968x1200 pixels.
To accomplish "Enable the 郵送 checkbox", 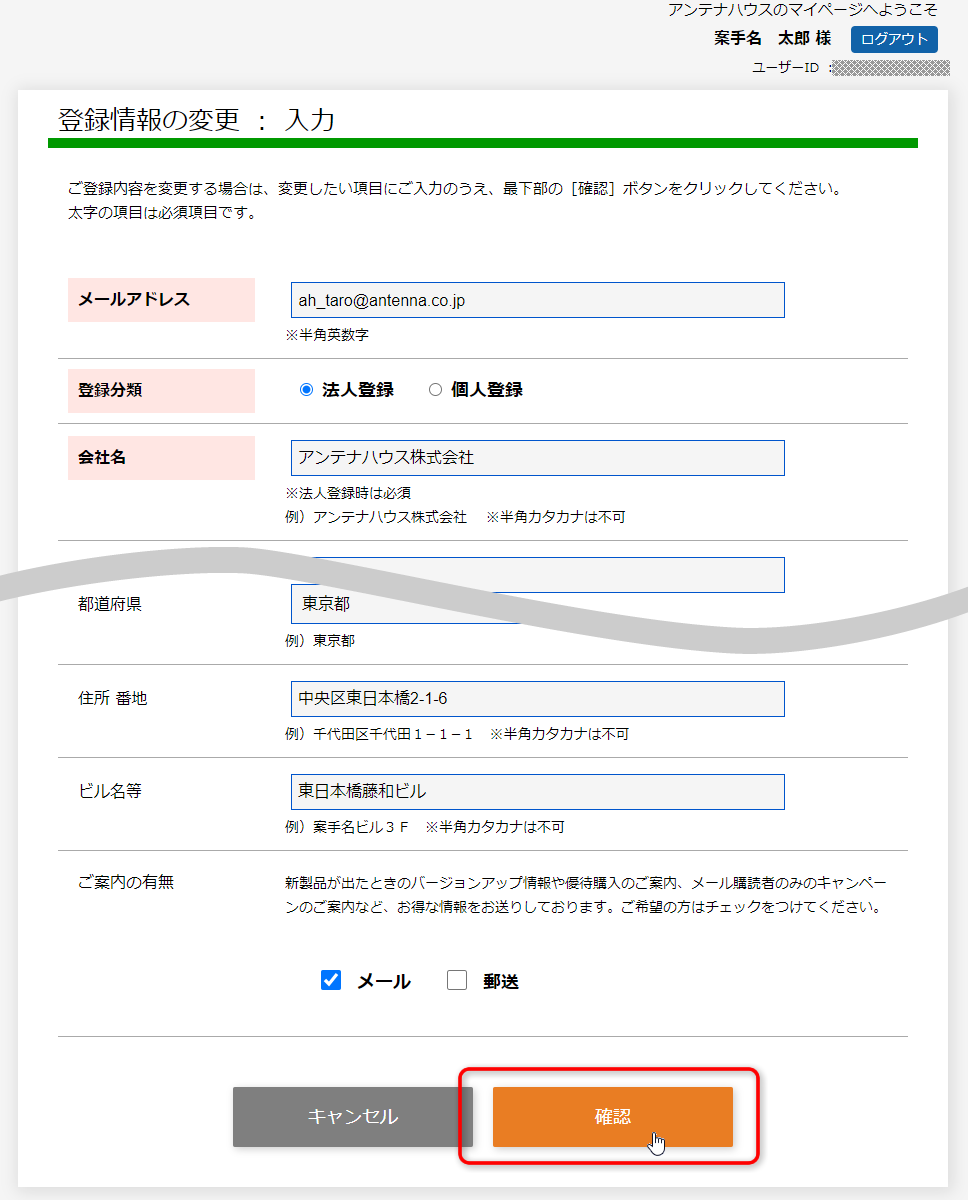I will click(x=457, y=981).
